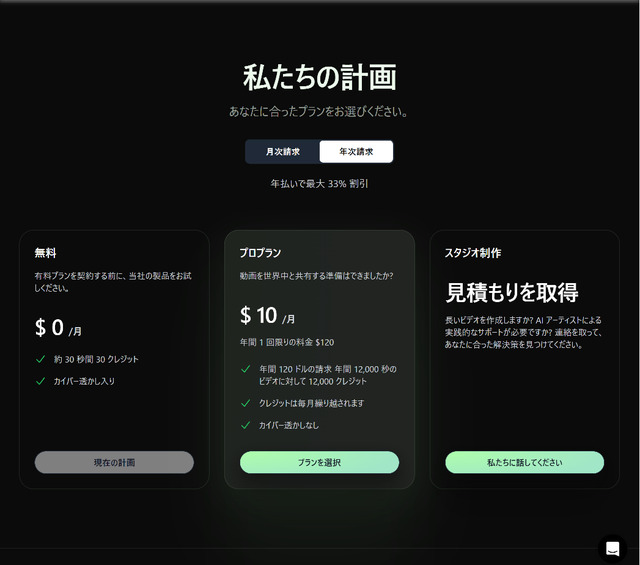This screenshot has width=640, height=565.
Task: Click the 現在の計画 button
Action: [114, 462]
